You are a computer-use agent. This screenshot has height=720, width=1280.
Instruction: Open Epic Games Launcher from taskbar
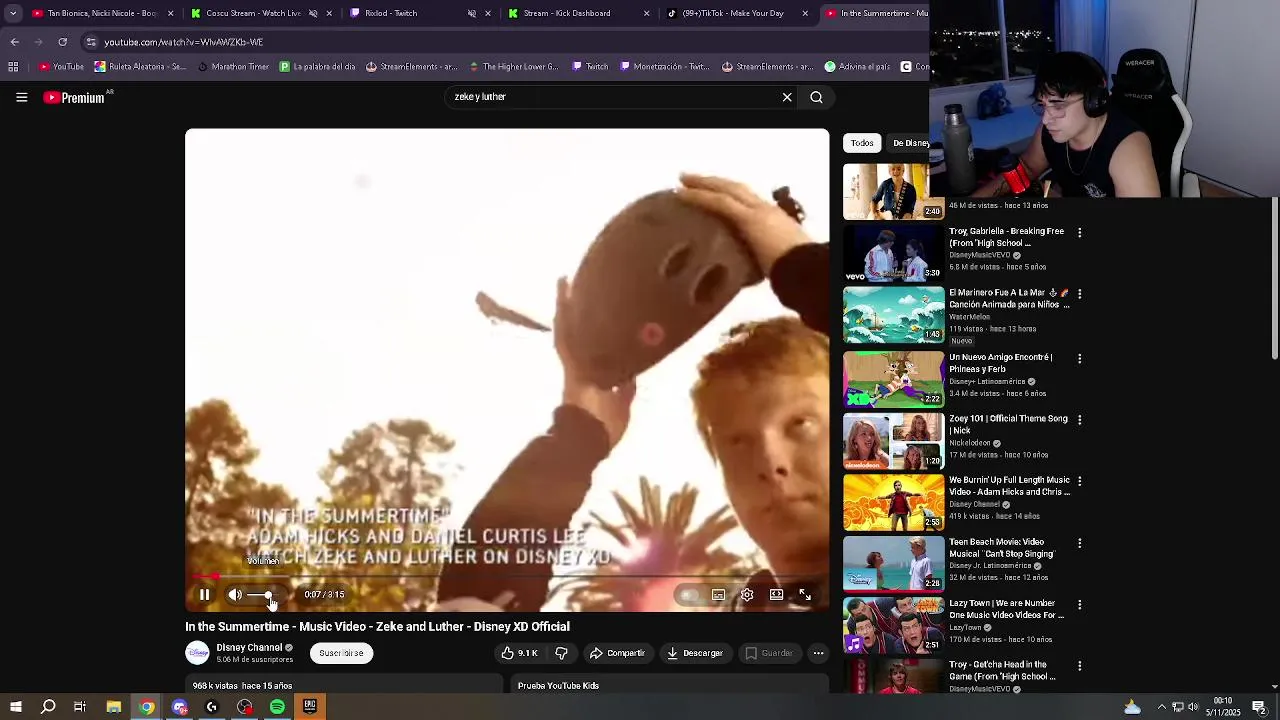(310, 707)
